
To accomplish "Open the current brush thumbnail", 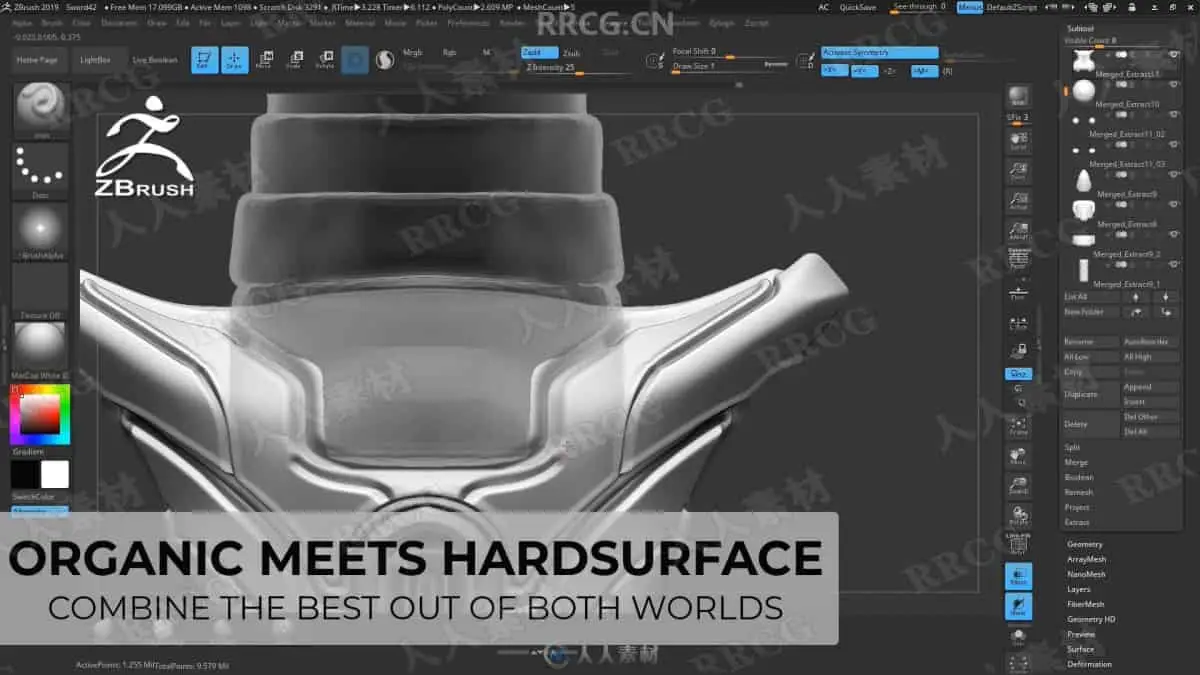I will pyautogui.click(x=41, y=110).
